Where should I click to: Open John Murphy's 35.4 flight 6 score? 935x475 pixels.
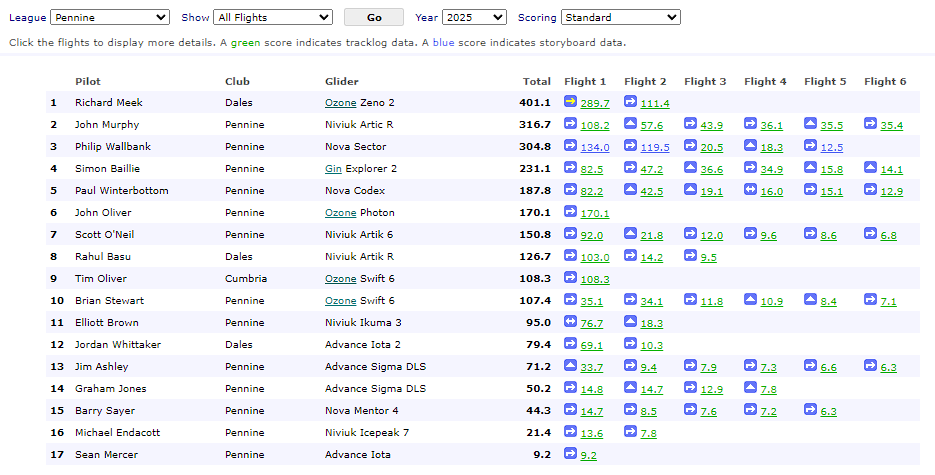click(x=891, y=126)
